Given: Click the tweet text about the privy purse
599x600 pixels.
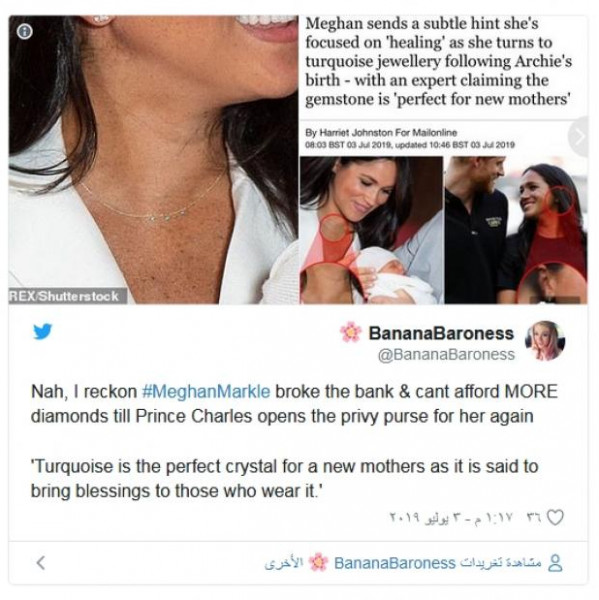Looking at the screenshot, I should point(294,404).
